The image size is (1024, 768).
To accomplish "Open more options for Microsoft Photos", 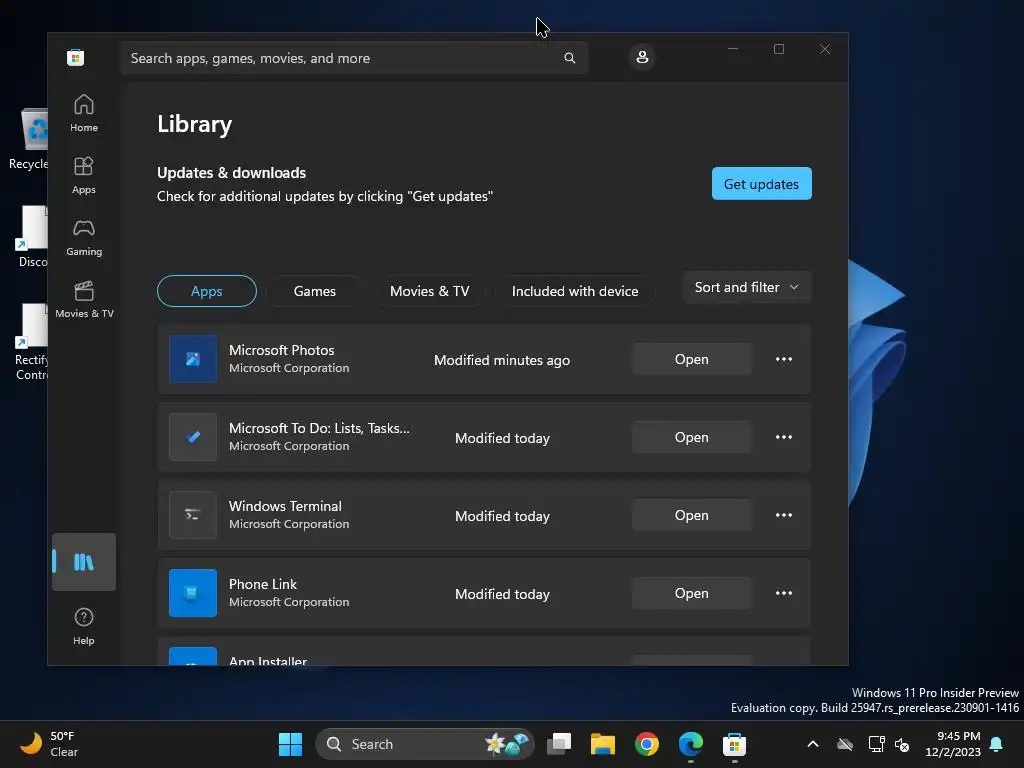I will click(x=784, y=359).
